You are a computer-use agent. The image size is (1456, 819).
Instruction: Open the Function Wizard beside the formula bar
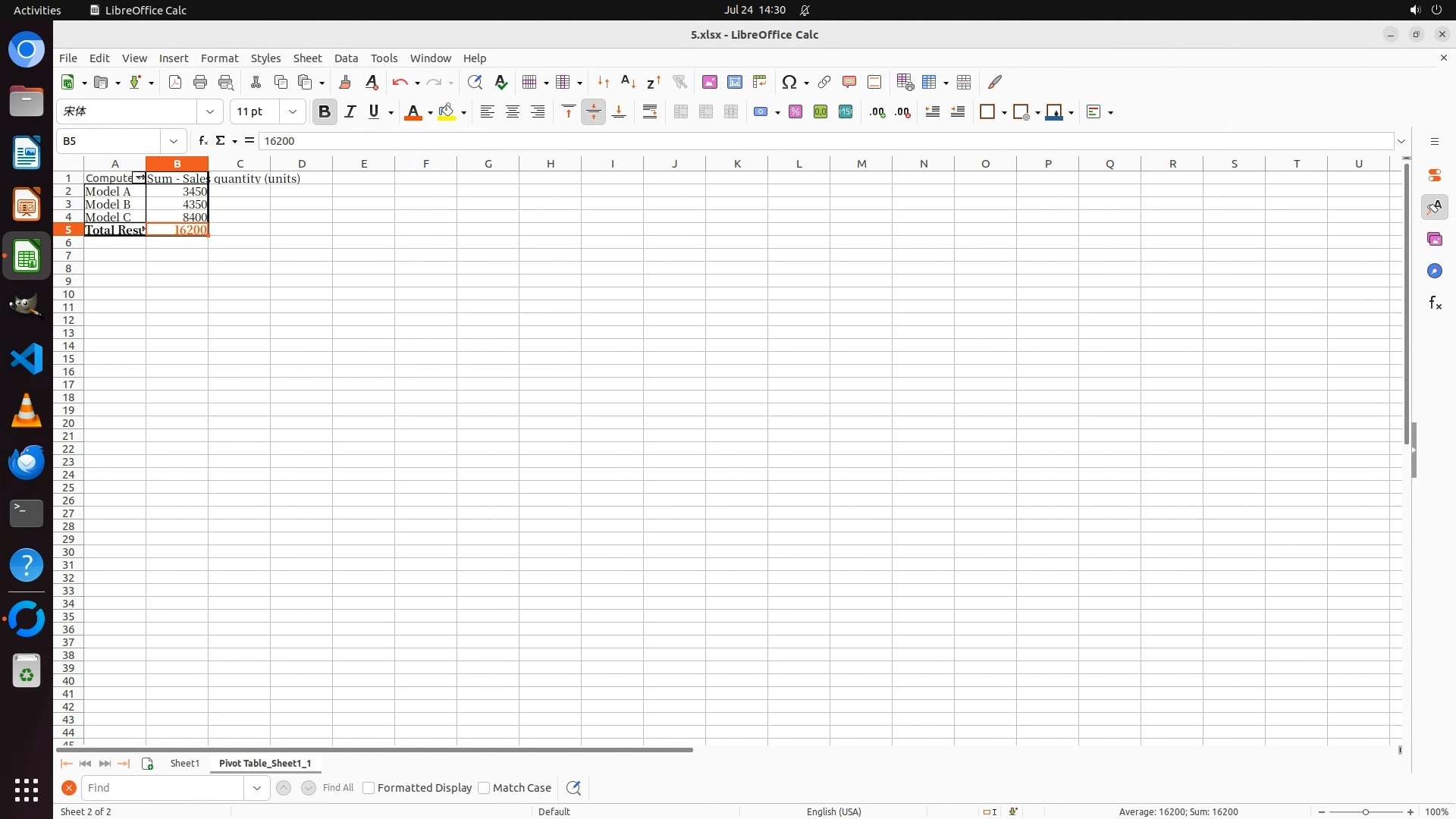202,141
